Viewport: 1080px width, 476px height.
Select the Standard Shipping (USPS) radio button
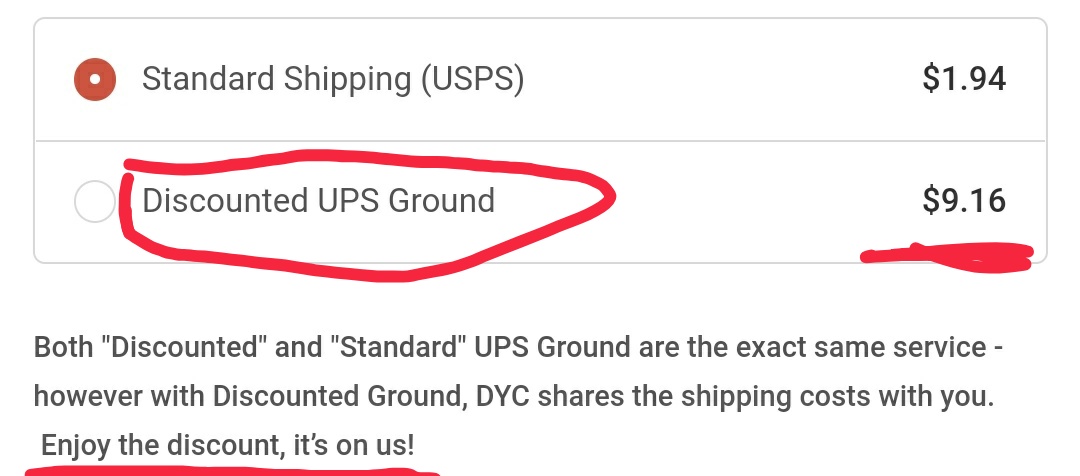[95, 79]
